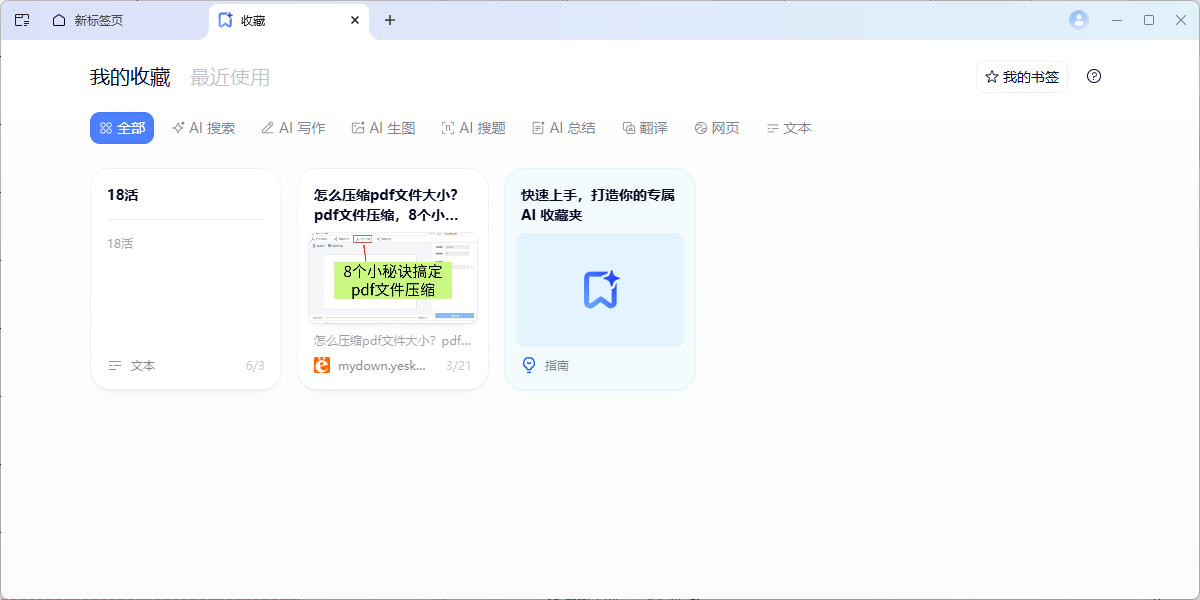1200x600 pixels.
Task: Close the 收藏 tab
Action: (355, 20)
